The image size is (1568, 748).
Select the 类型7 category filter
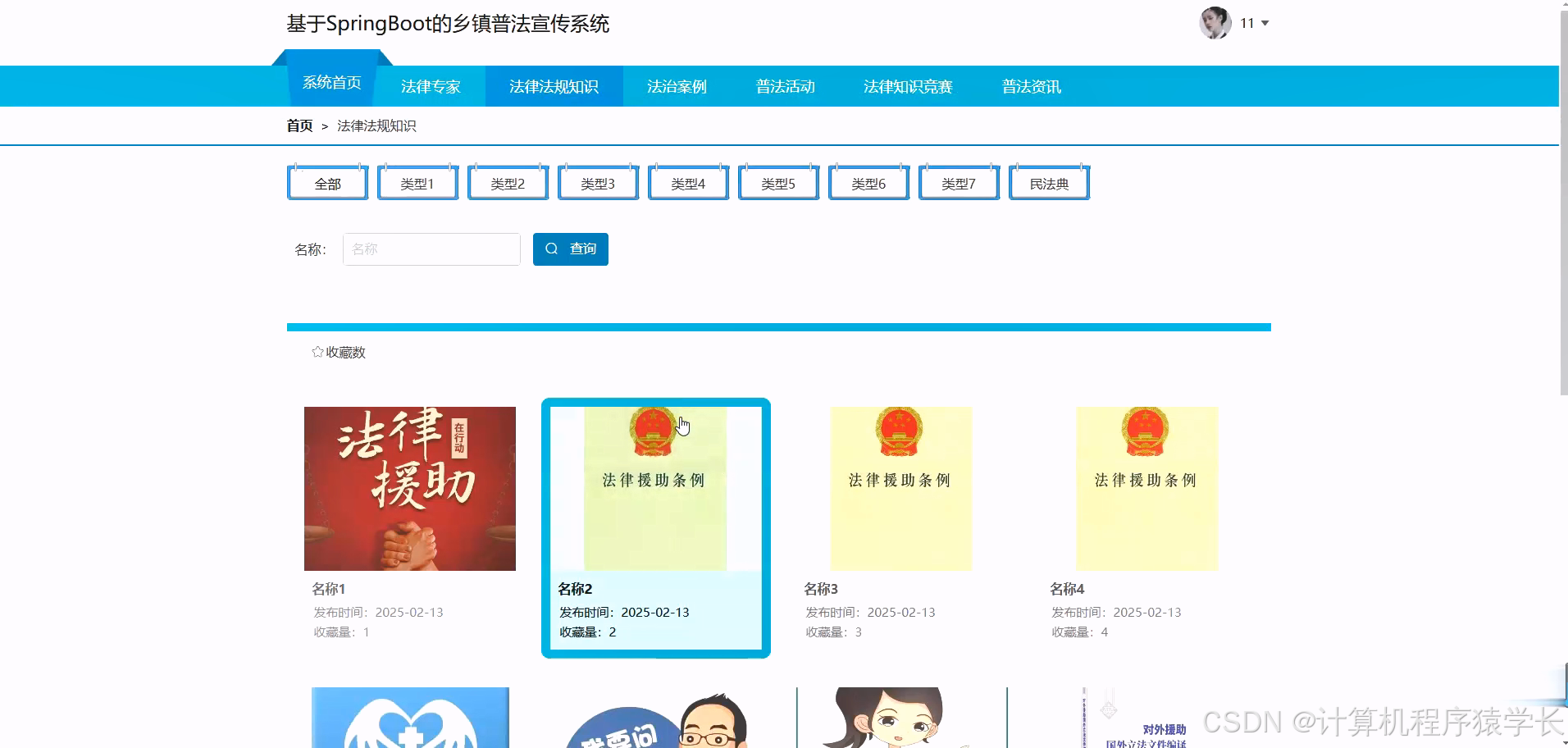pos(958,183)
